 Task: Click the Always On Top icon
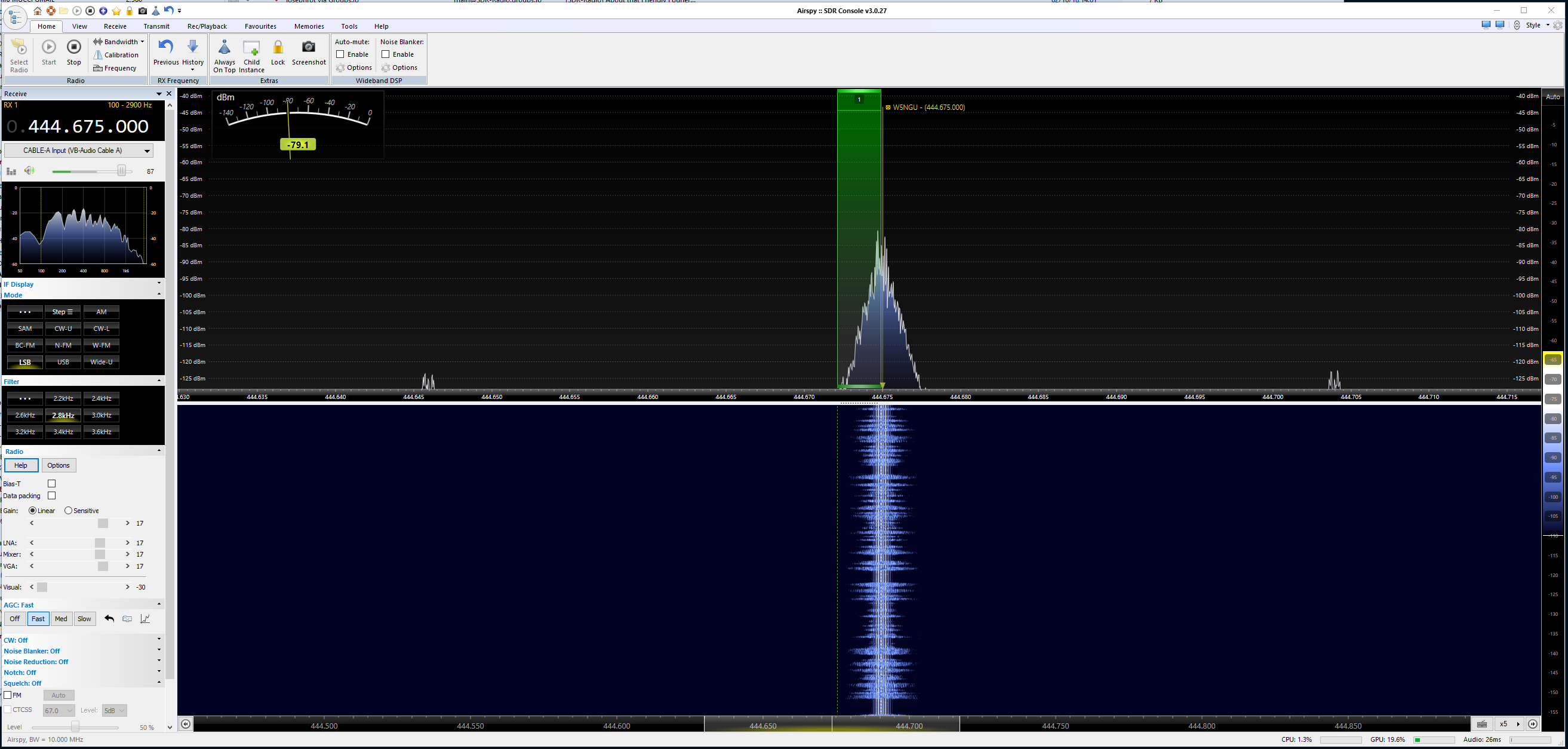[224, 48]
